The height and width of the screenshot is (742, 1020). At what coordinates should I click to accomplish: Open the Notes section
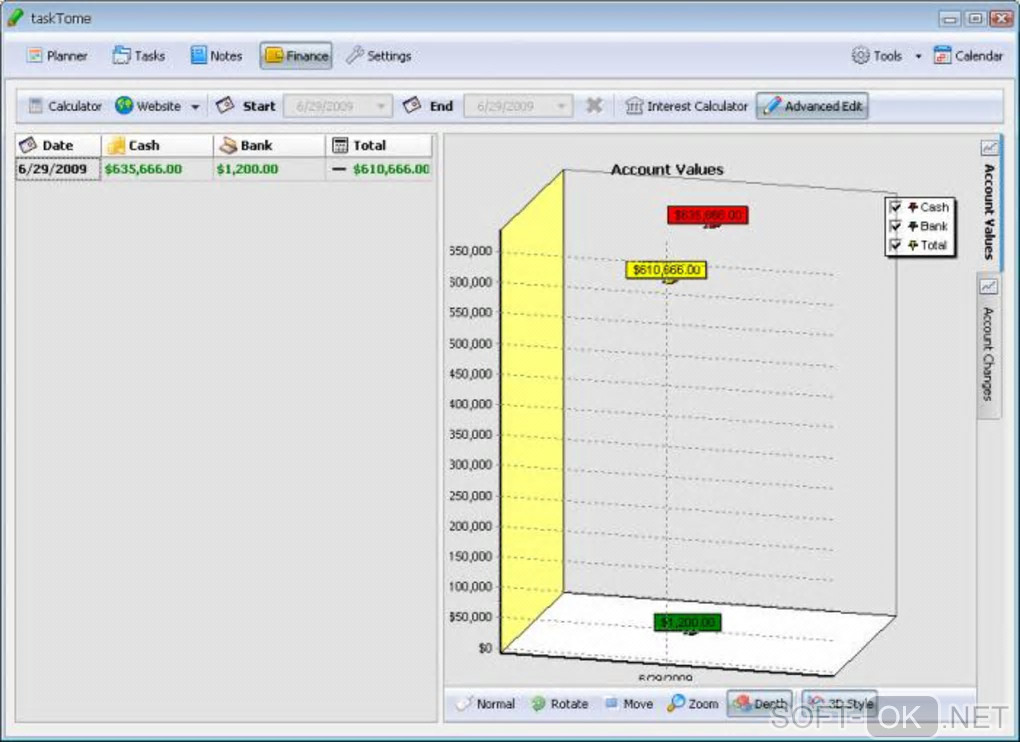click(217, 56)
